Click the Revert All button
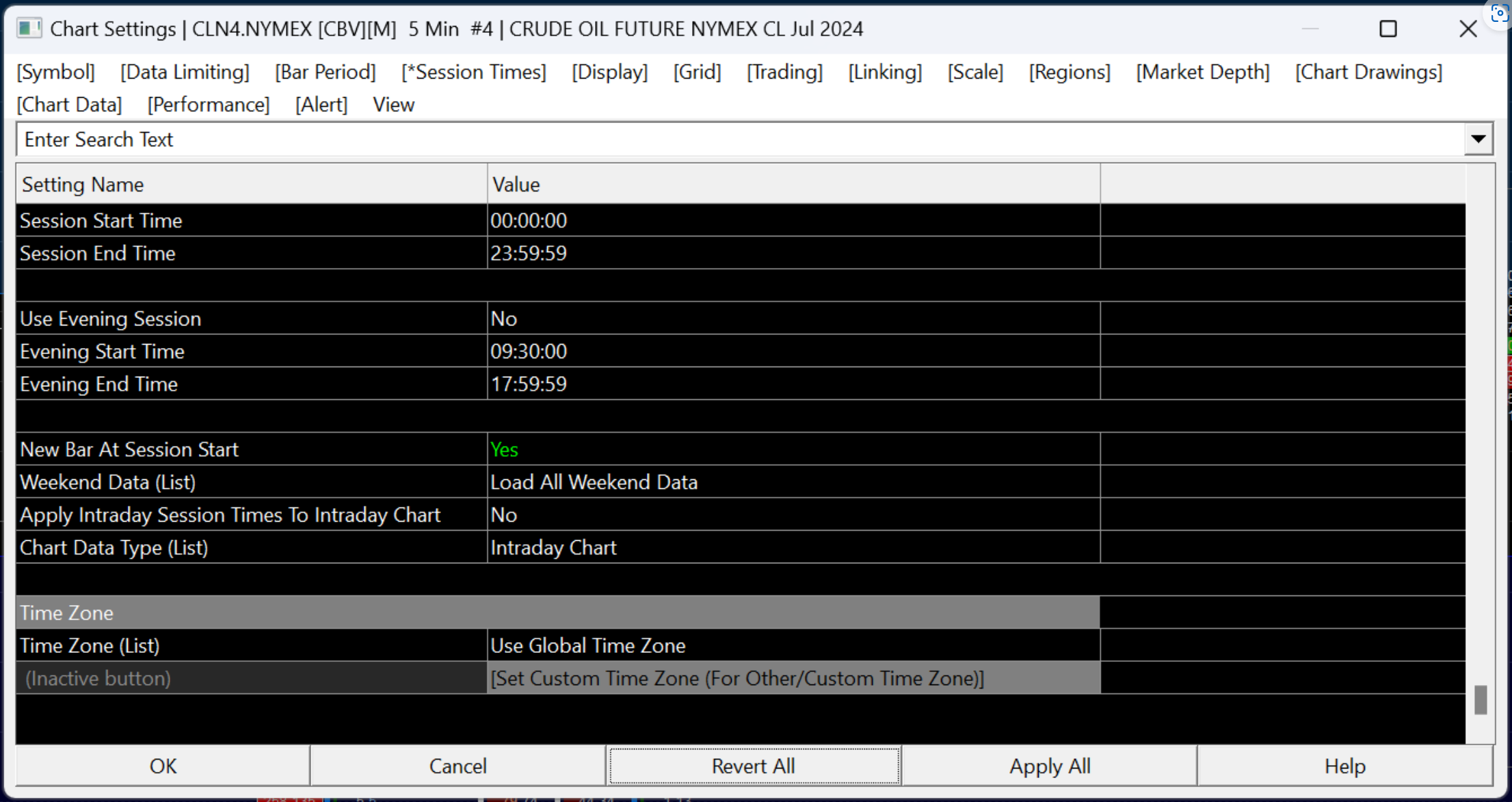The width and height of the screenshot is (1512, 802). pos(753,766)
